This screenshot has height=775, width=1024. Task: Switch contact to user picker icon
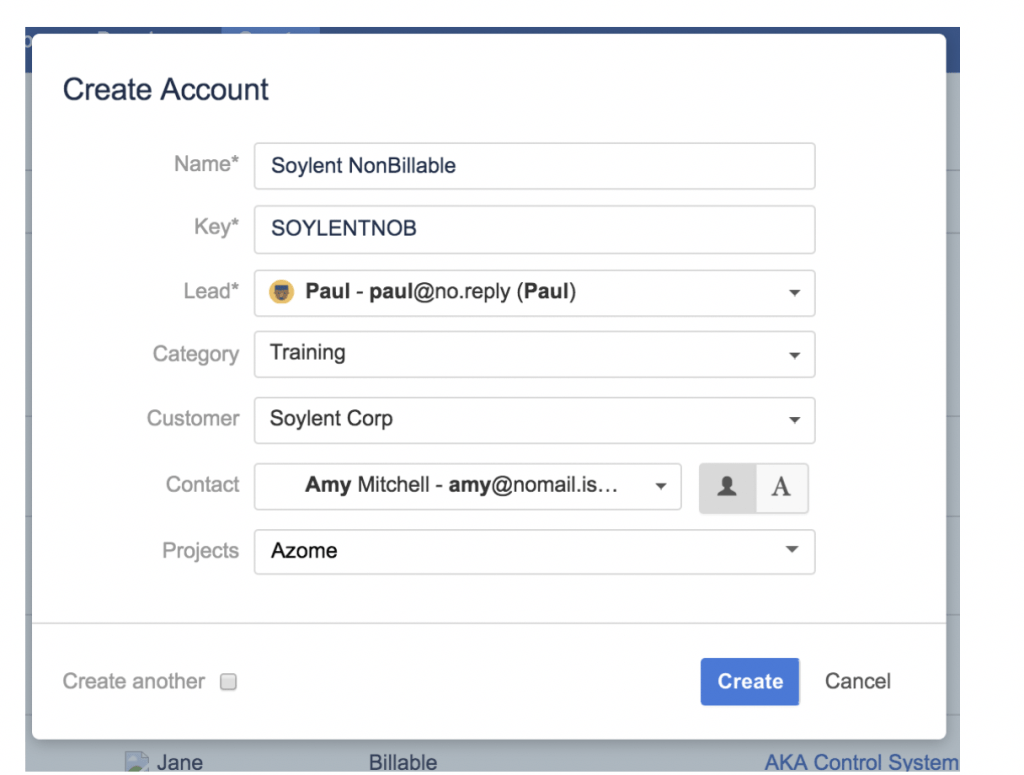[x=728, y=488]
